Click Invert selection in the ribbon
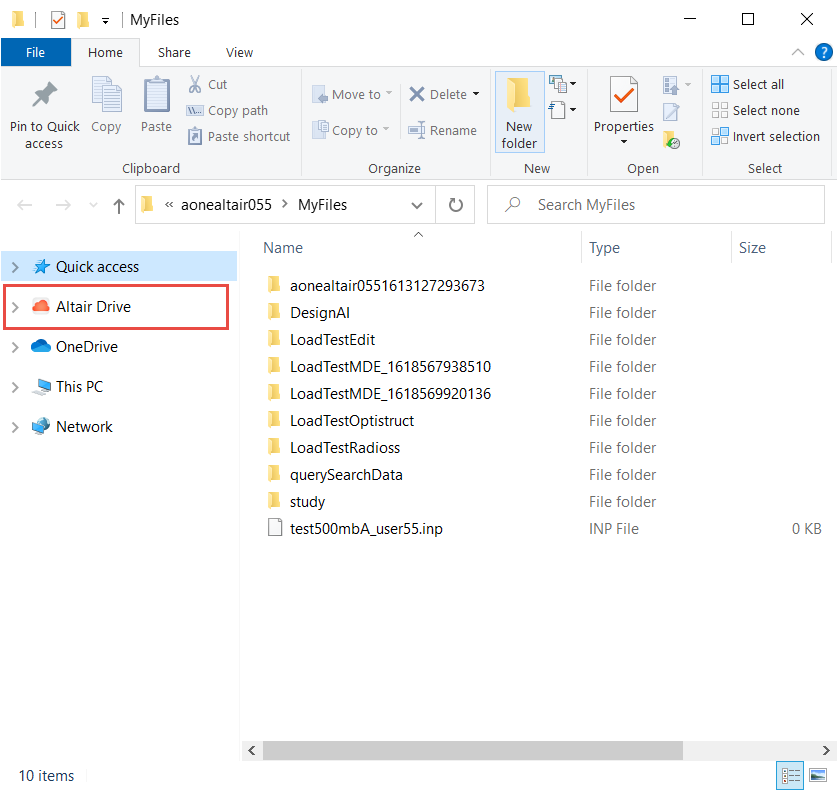This screenshot has width=838, height=791. click(765, 136)
